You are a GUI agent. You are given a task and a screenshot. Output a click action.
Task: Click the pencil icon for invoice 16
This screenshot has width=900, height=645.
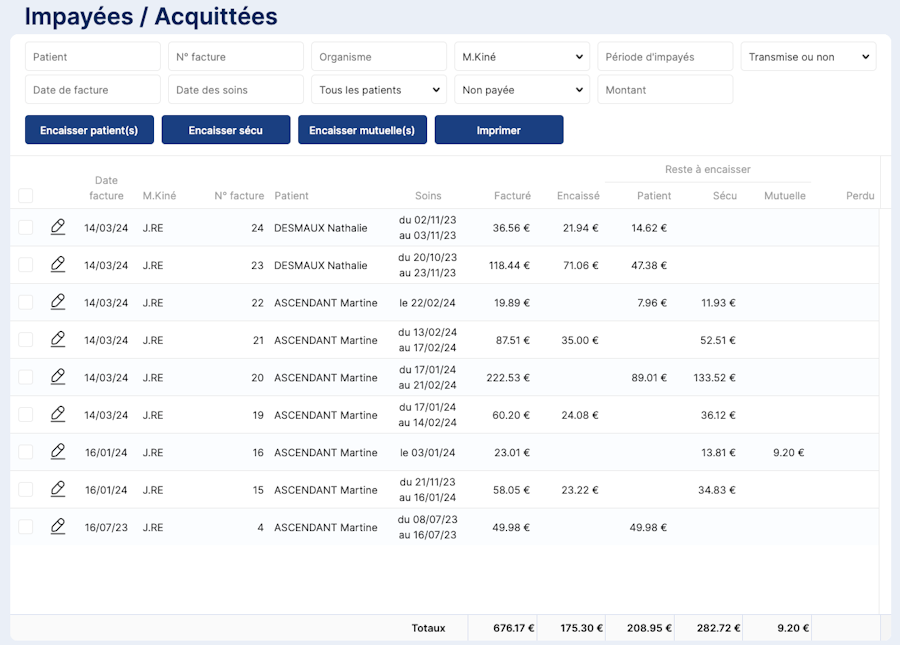pyautogui.click(x=58, y=452)
